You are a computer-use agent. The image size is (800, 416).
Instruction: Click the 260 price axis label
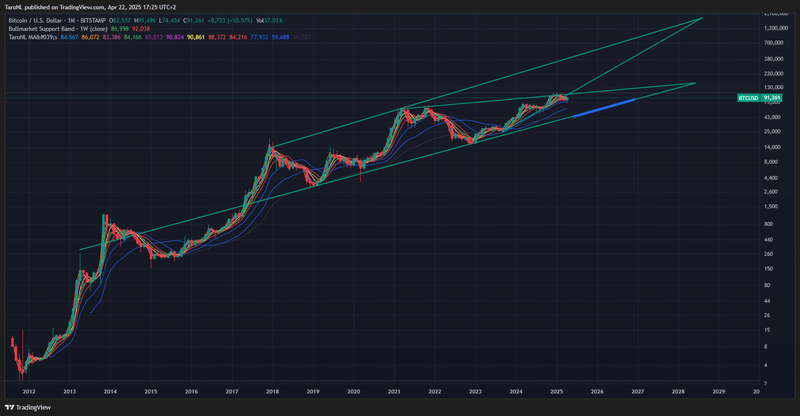(768, 254)
